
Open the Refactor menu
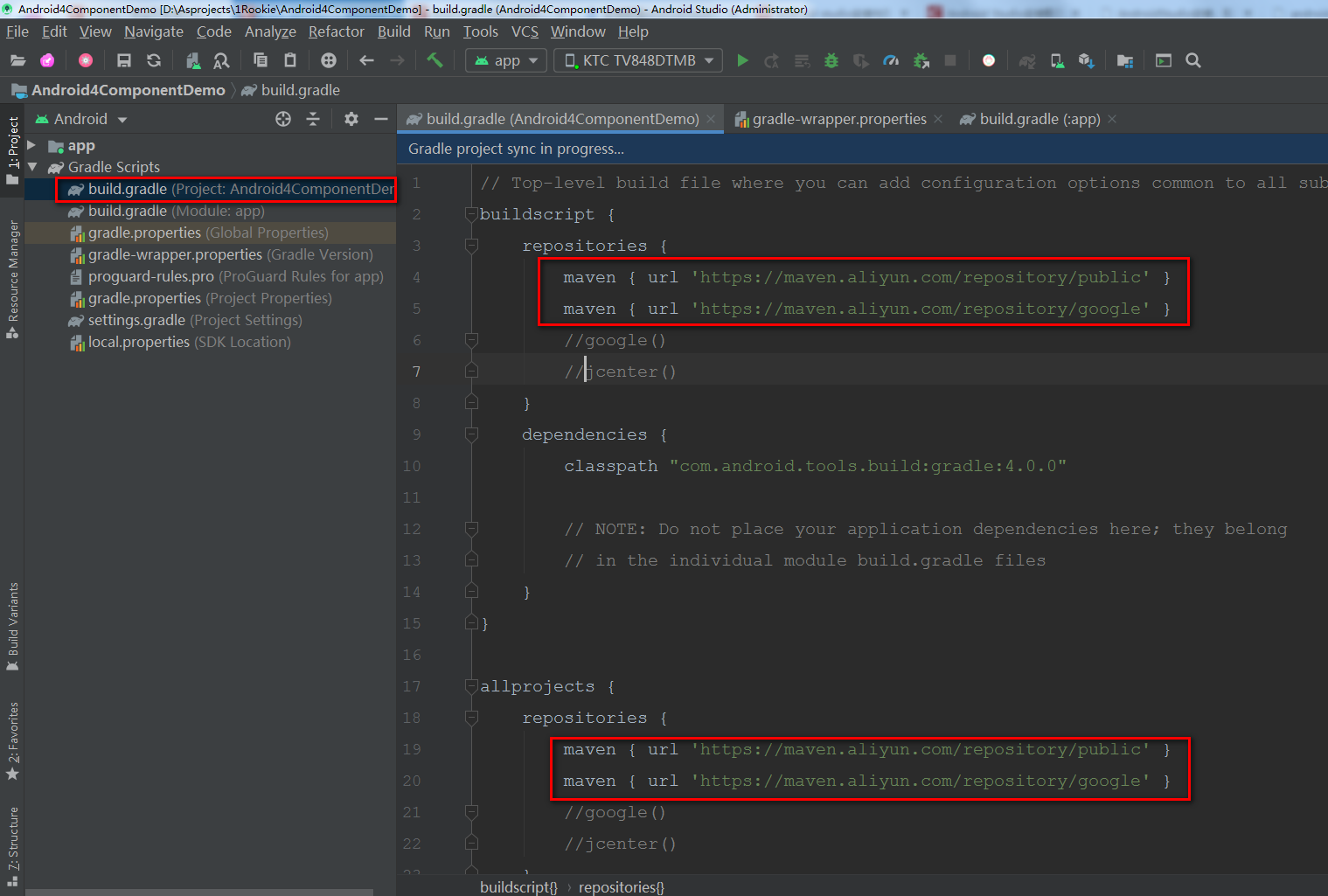coord(337,31)
